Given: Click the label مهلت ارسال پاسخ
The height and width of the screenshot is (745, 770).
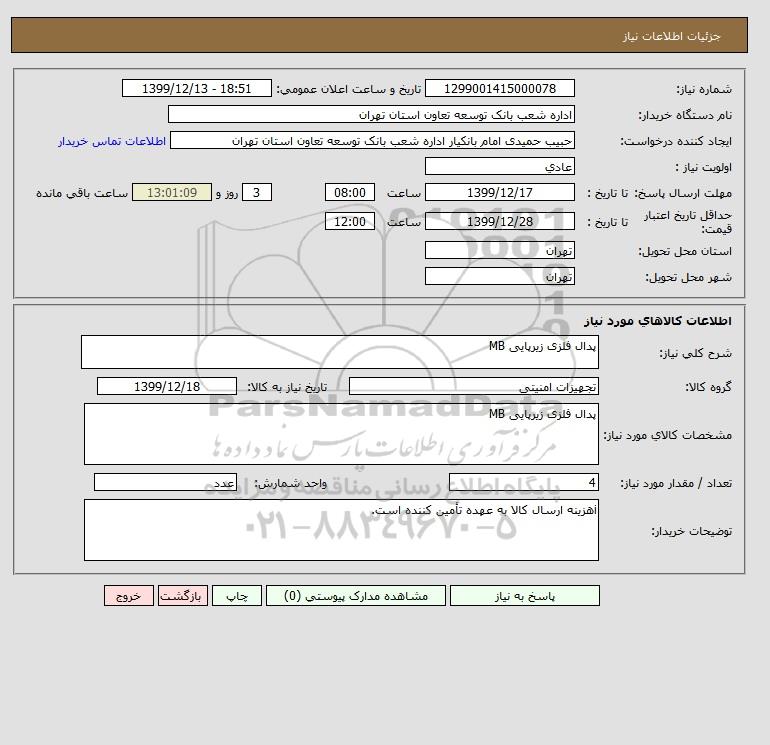Looking at the screenshot, I should coord(683,193).
